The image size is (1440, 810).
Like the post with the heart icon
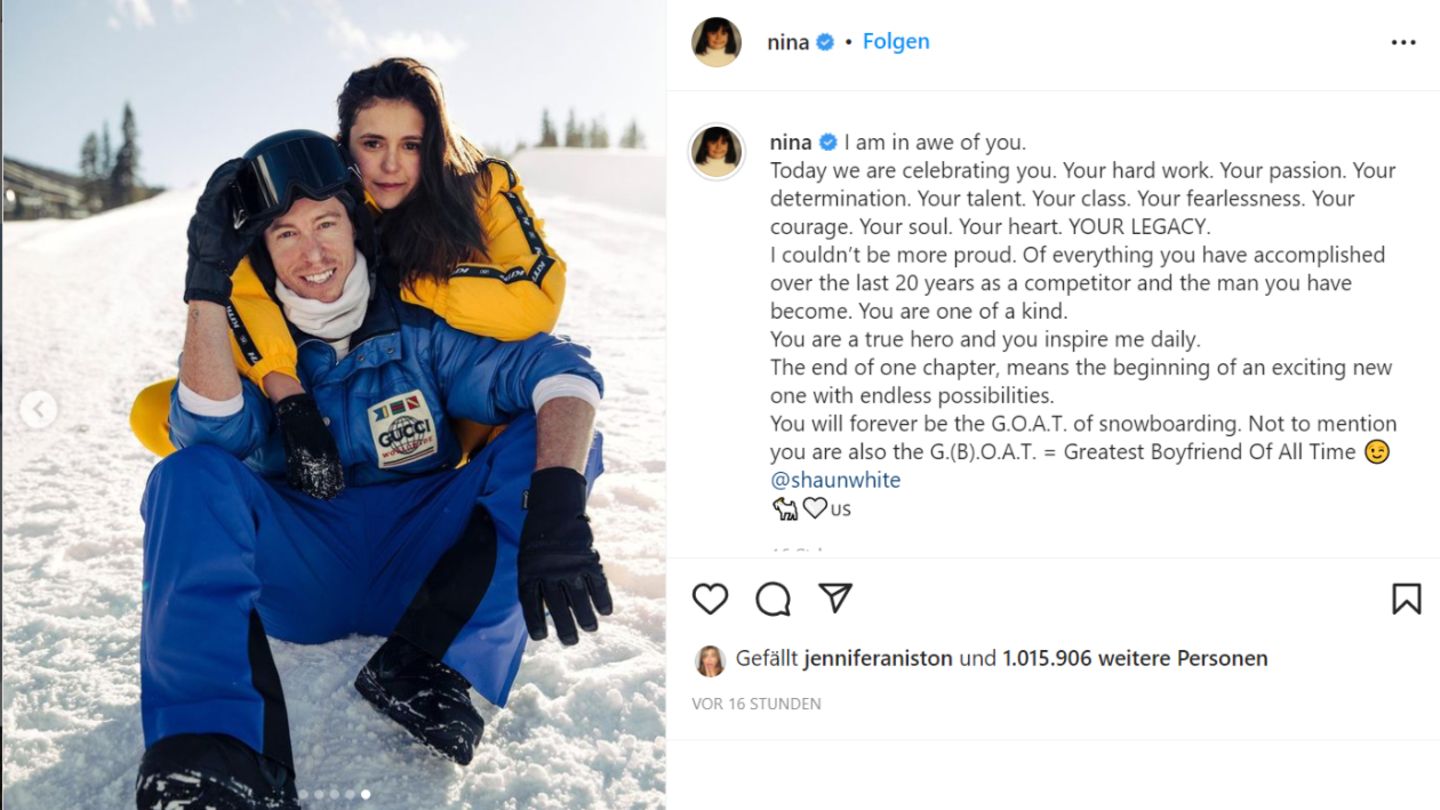pos(710,599)
